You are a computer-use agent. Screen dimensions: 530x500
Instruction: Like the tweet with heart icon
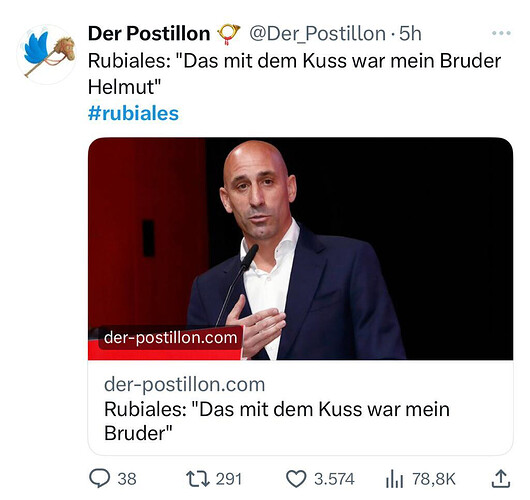click(x=296, y=479)
